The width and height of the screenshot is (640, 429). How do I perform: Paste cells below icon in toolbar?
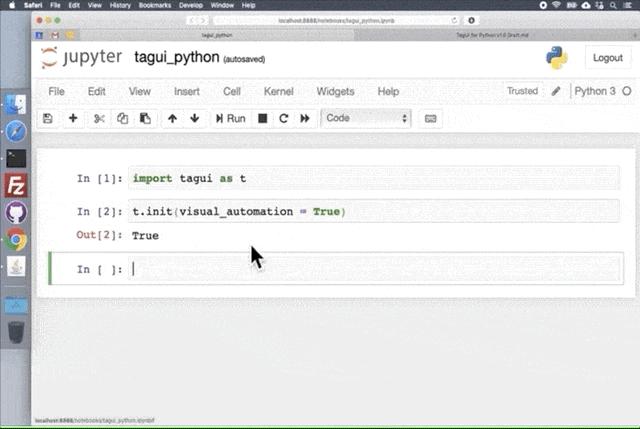145,118
